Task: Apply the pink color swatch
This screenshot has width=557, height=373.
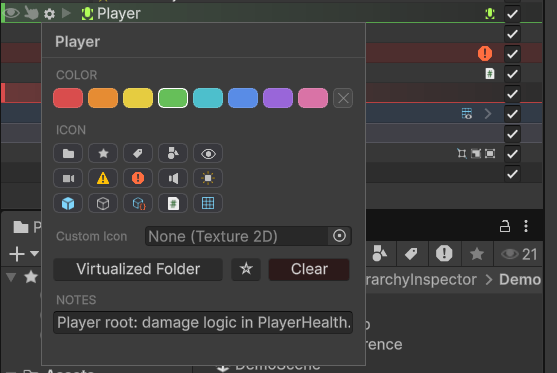Action: click(x=313, y=98)
